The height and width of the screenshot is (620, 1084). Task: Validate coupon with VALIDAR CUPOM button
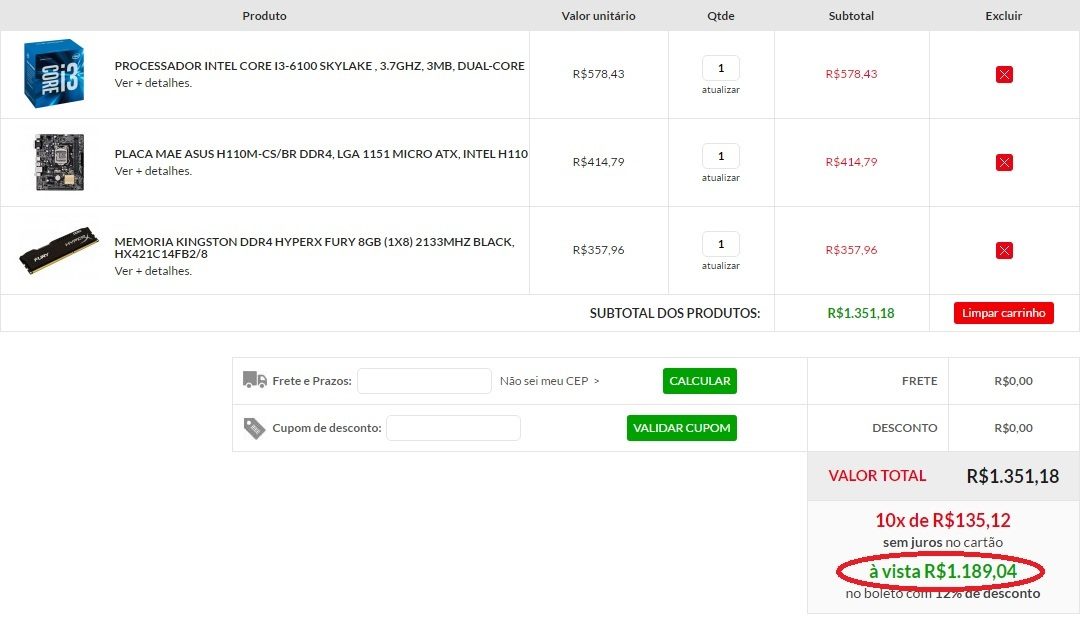tap(682, 428)
